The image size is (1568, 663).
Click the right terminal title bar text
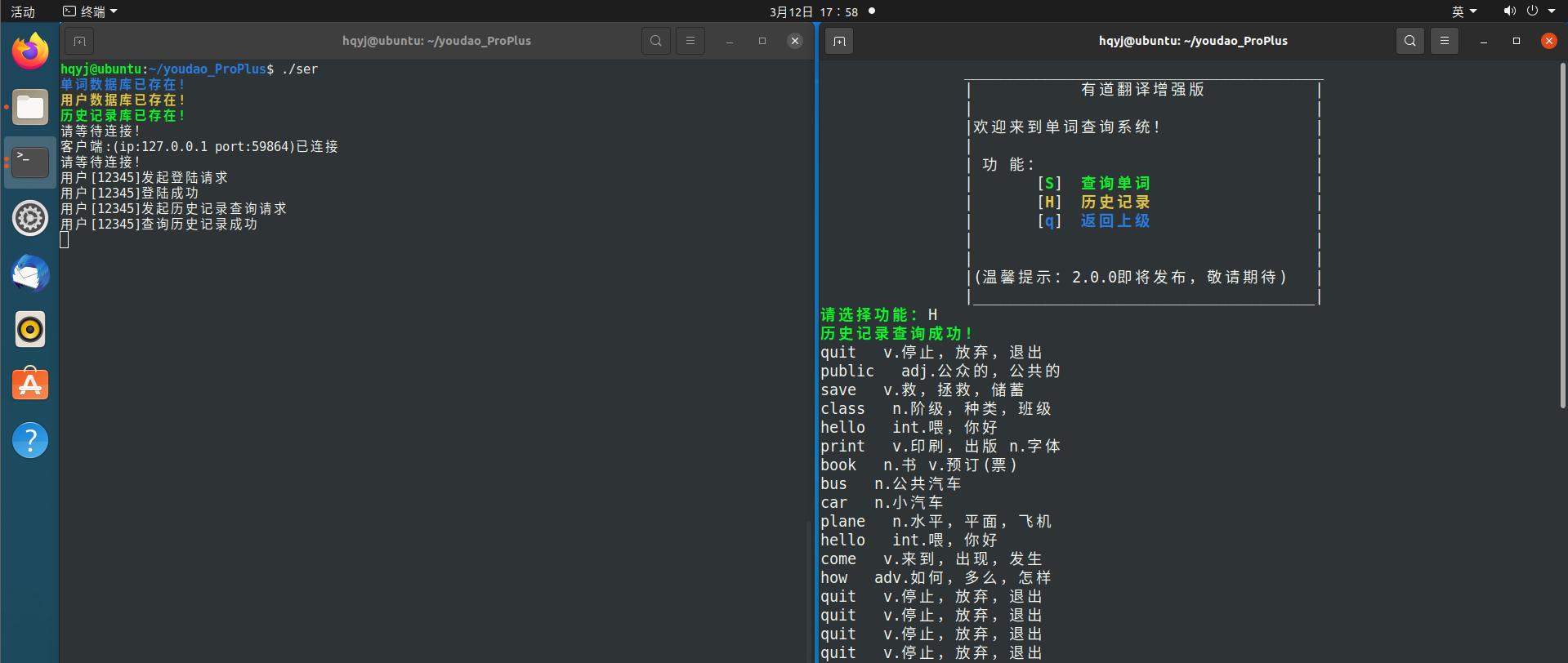pos(1193,41)
